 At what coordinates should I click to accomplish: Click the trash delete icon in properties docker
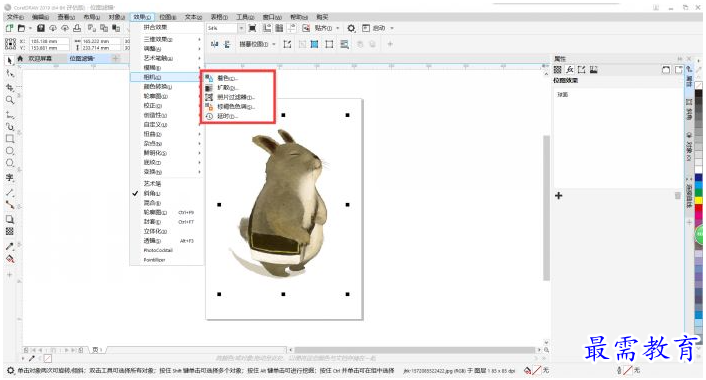pyautogui.click(x=678, y=195)
